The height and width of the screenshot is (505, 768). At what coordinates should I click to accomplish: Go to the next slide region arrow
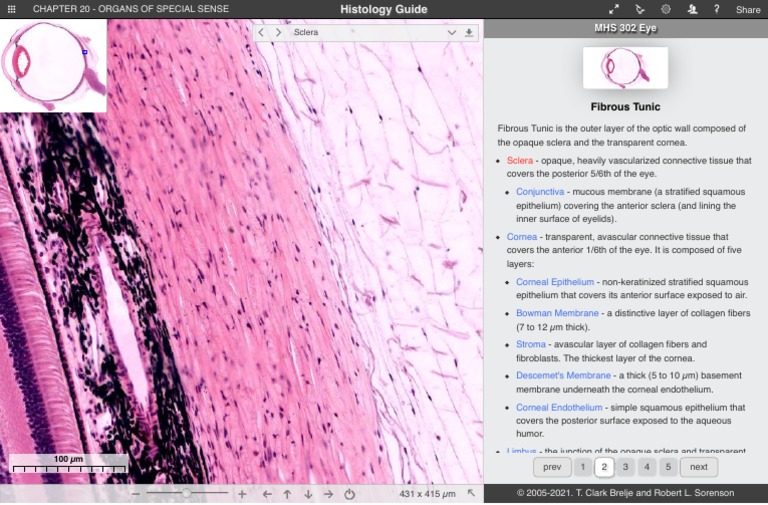[278, 32]
